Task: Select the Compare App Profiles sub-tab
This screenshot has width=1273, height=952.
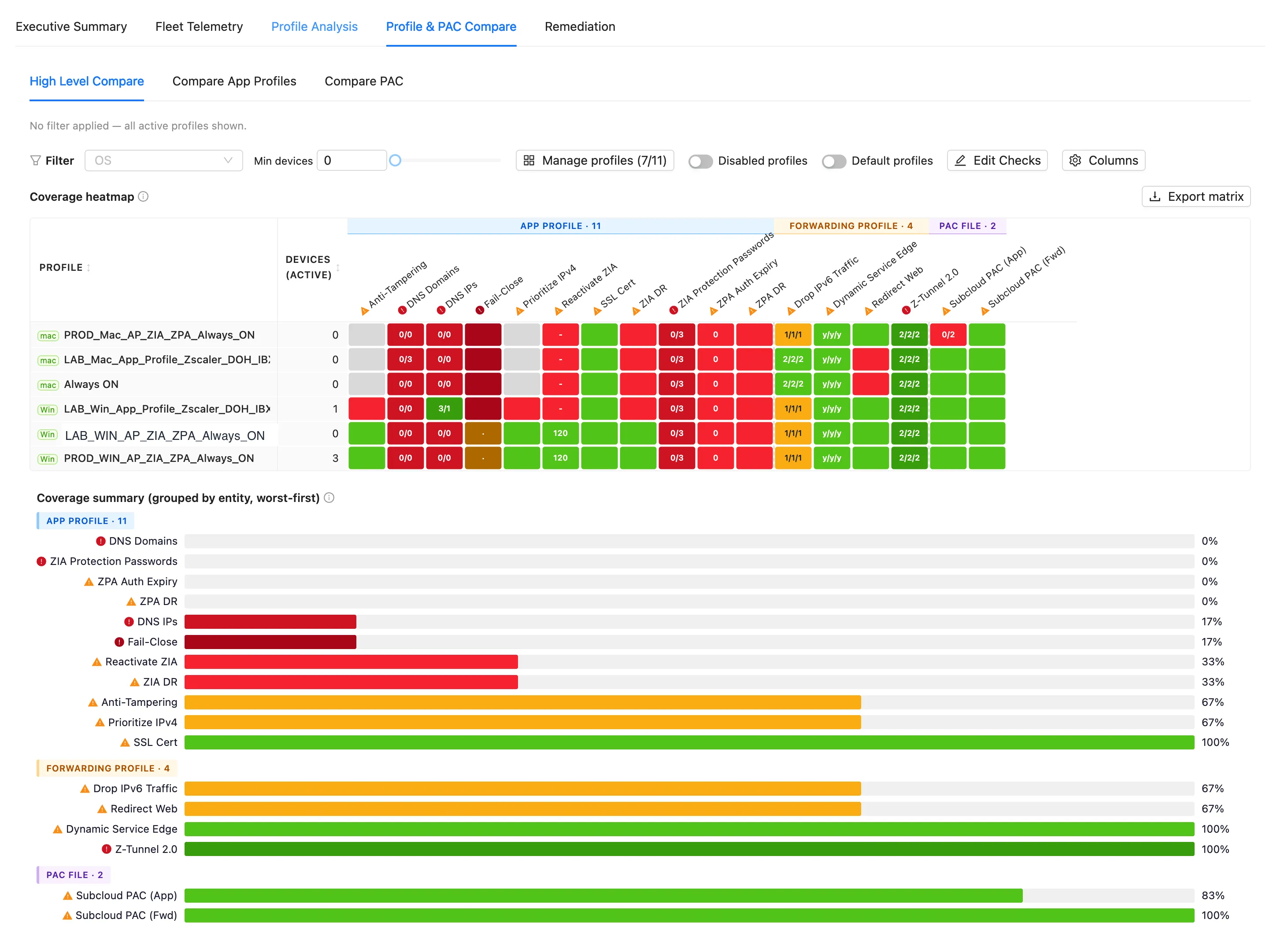Action: point(234,81)
